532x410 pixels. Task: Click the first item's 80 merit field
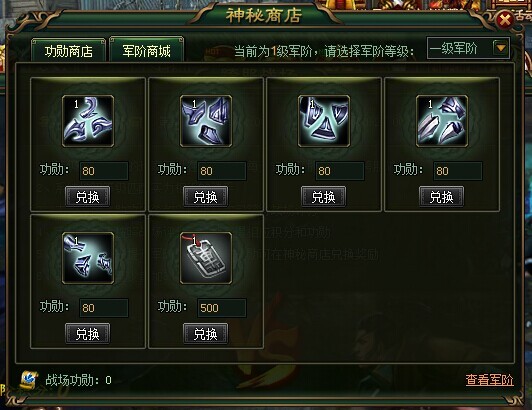click(104, 171)
